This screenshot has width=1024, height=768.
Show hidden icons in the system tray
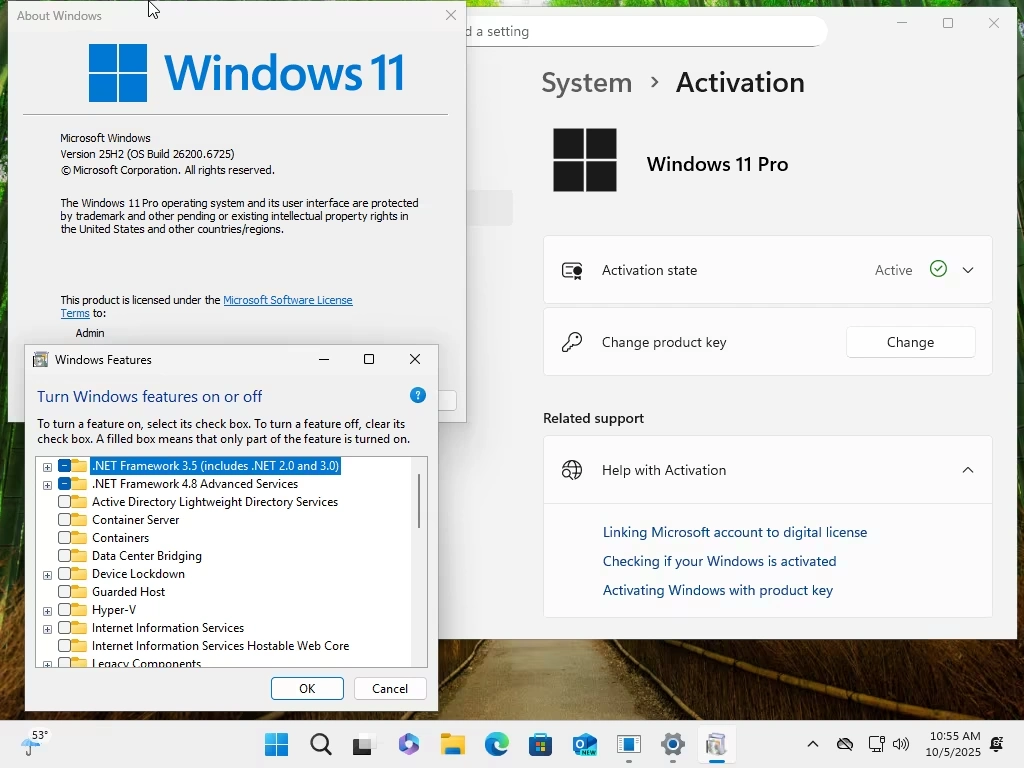click(813, 744)
